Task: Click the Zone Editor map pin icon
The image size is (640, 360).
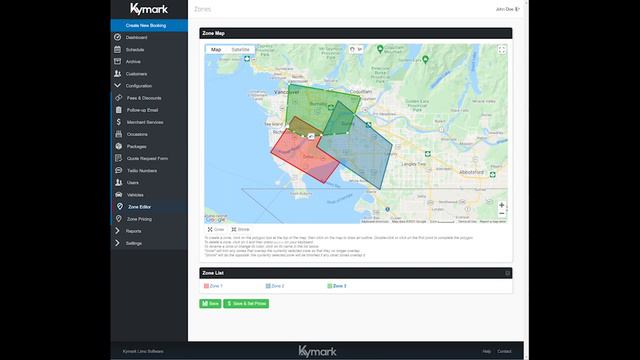Action: pos(120,207)
